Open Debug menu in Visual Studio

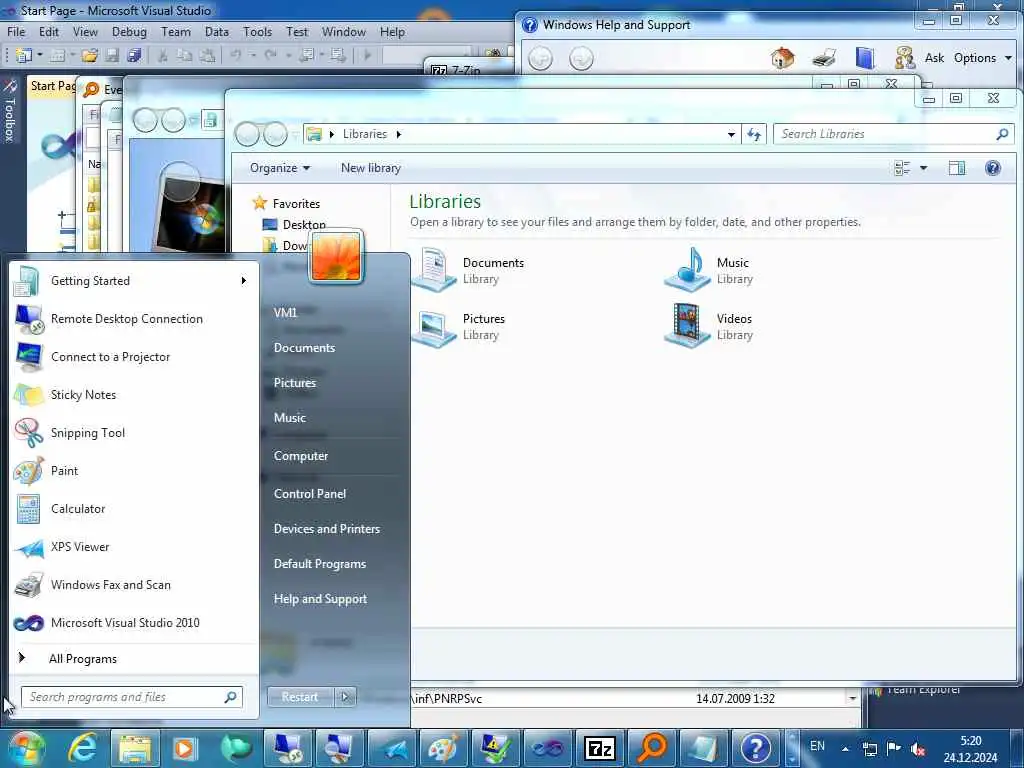[x=129, y=32]
